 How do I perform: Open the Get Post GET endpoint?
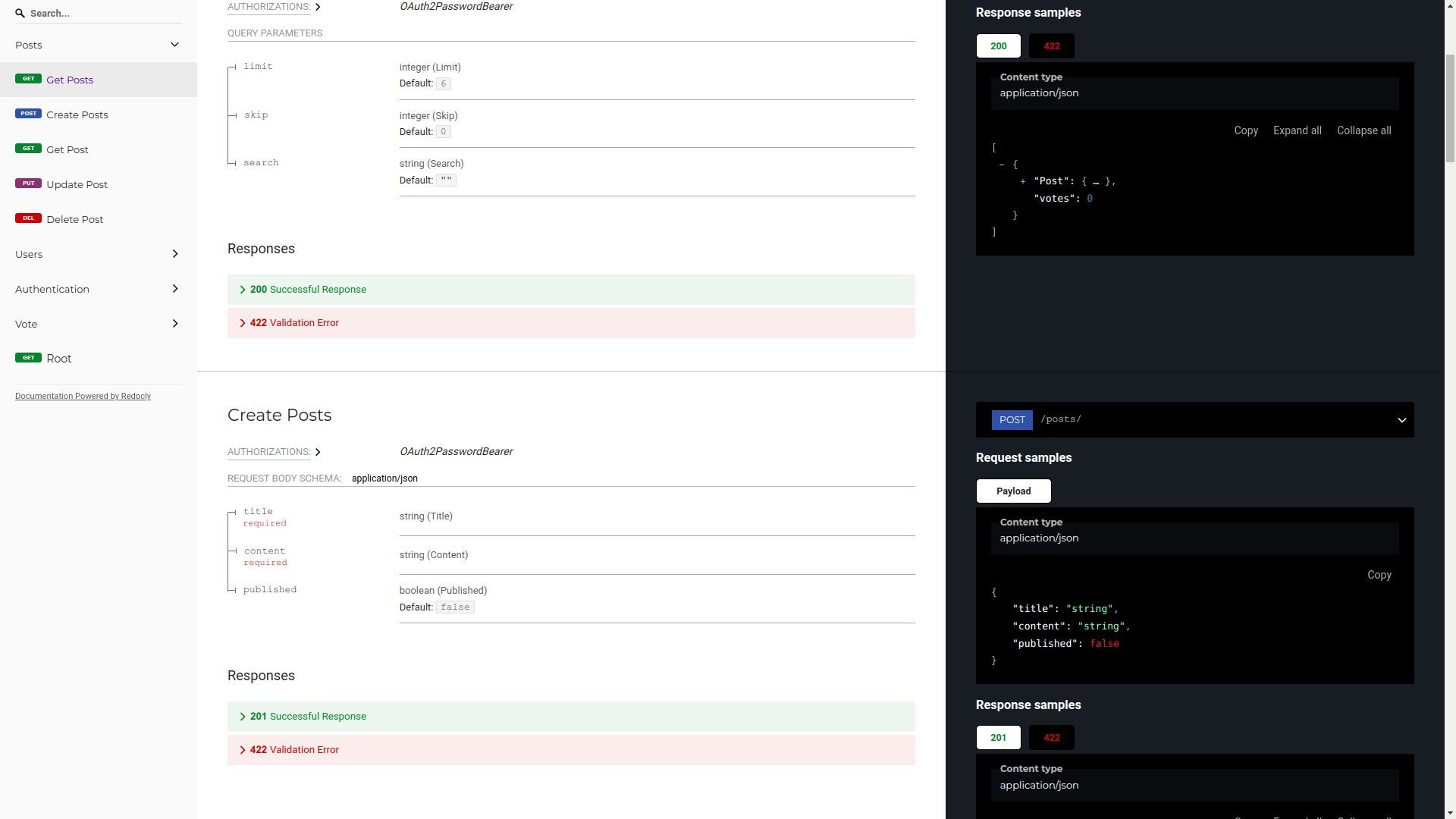[67, 149]
